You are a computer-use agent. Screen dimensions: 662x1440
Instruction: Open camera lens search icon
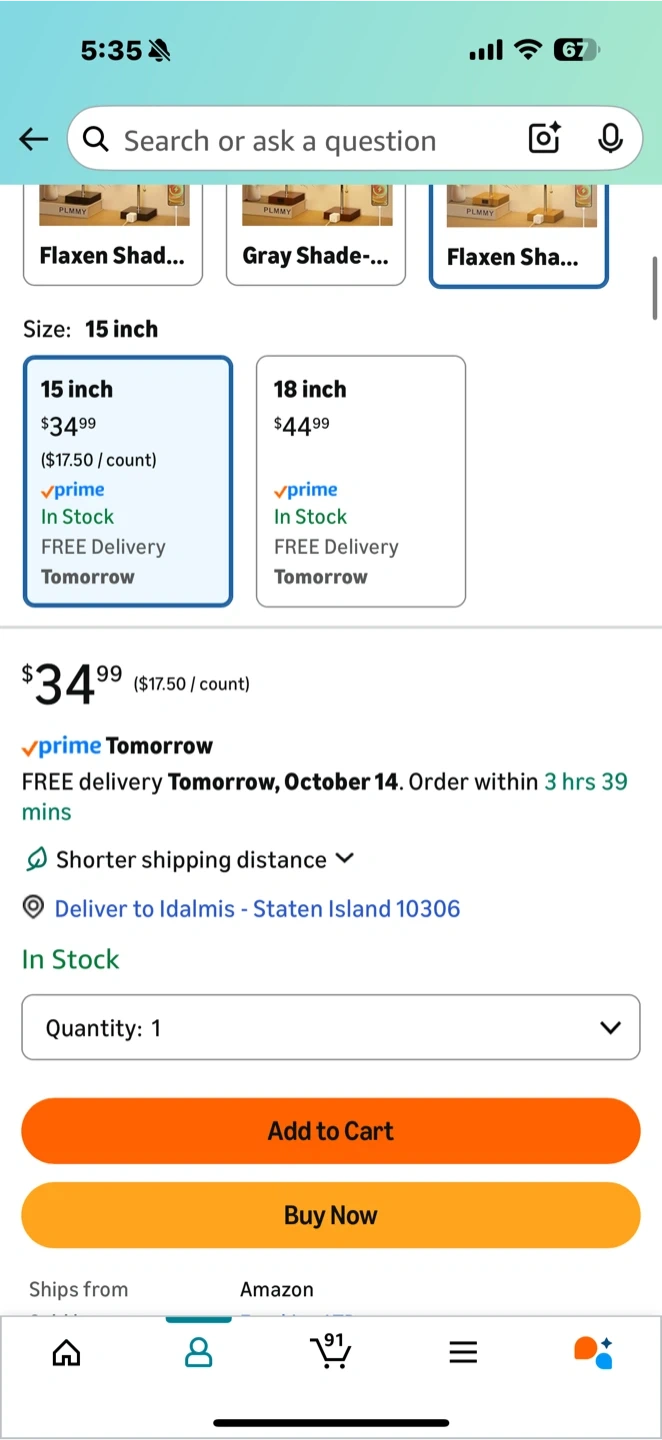click(544, 139)
